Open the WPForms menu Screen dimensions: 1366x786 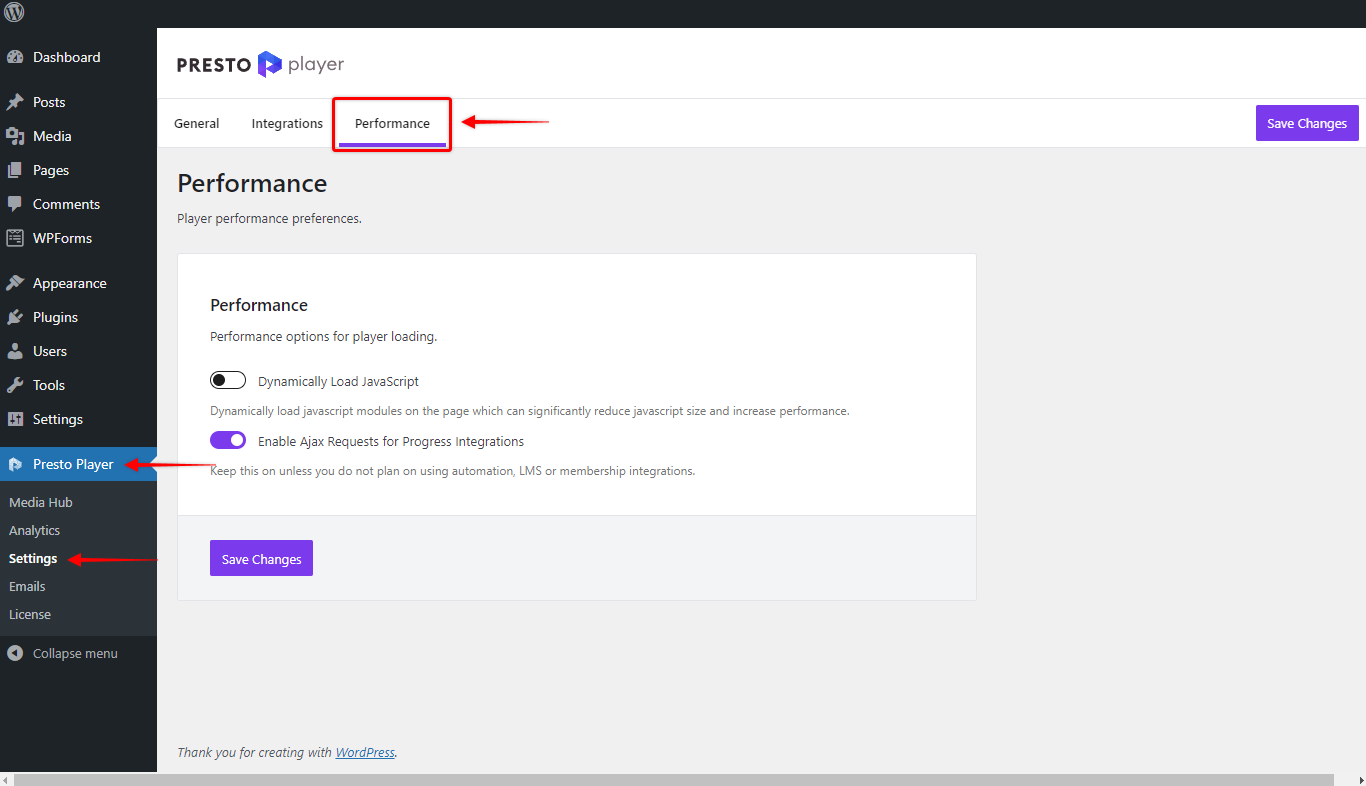78,238
